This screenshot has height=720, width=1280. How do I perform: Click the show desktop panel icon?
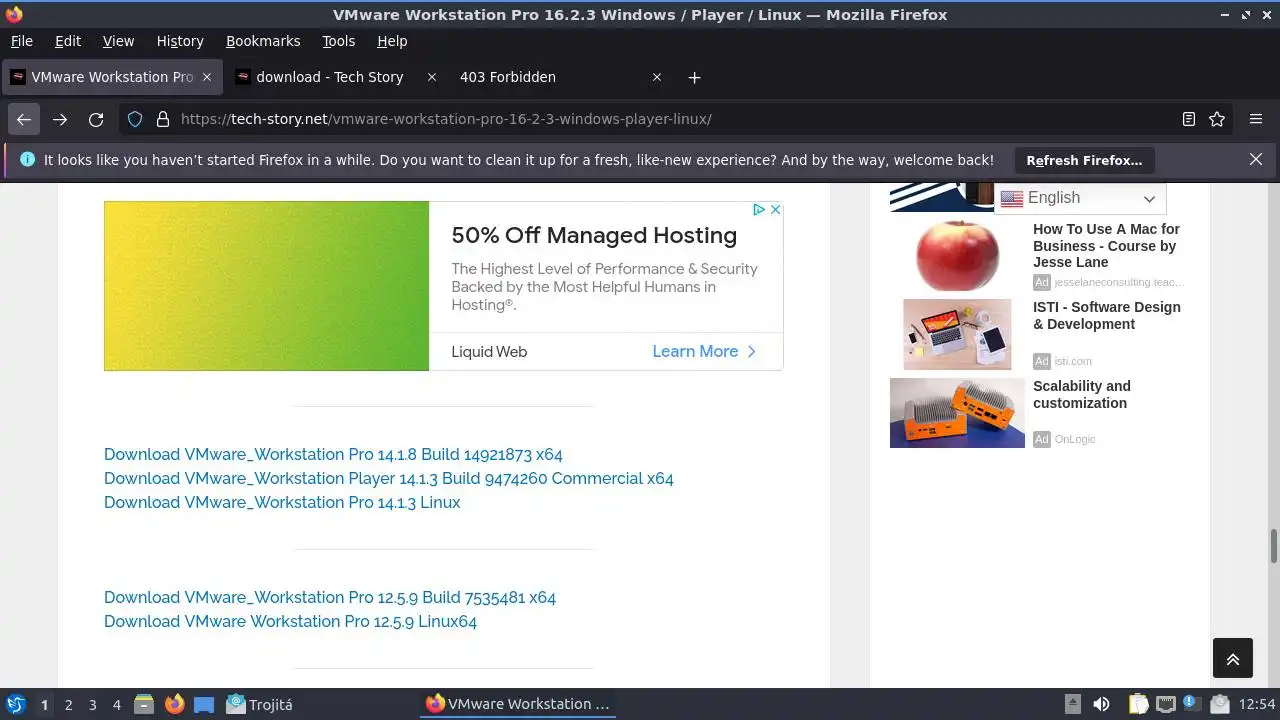click(204, 704)
